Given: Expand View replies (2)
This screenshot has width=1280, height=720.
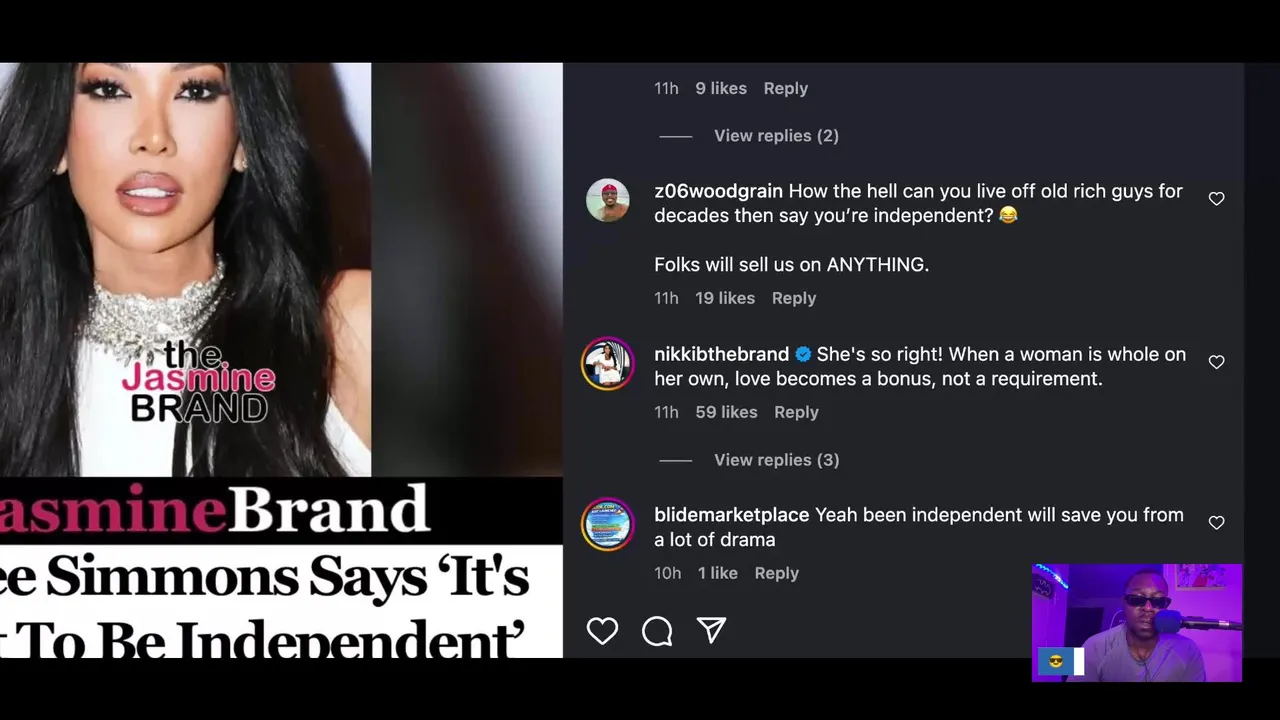Looking at the screenshot, I should [776, 136].
